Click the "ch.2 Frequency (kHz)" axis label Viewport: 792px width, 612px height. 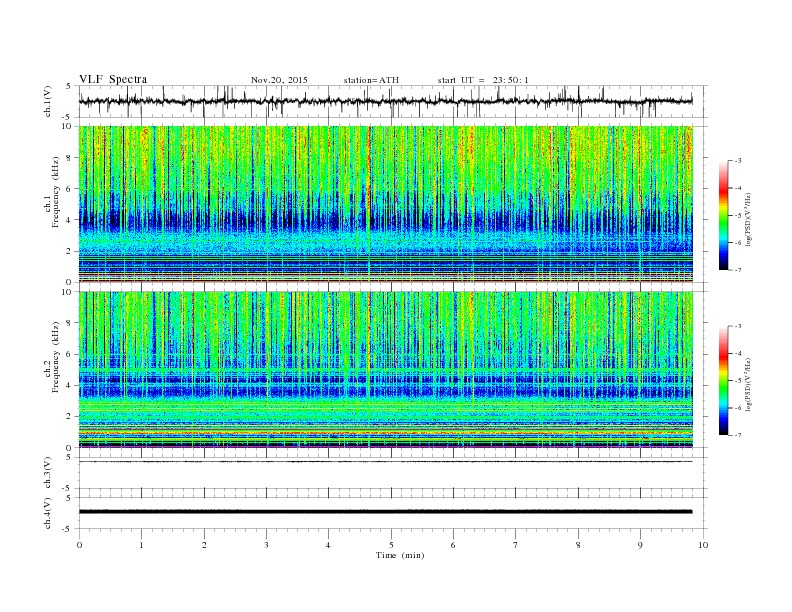[x=52, y=358]
